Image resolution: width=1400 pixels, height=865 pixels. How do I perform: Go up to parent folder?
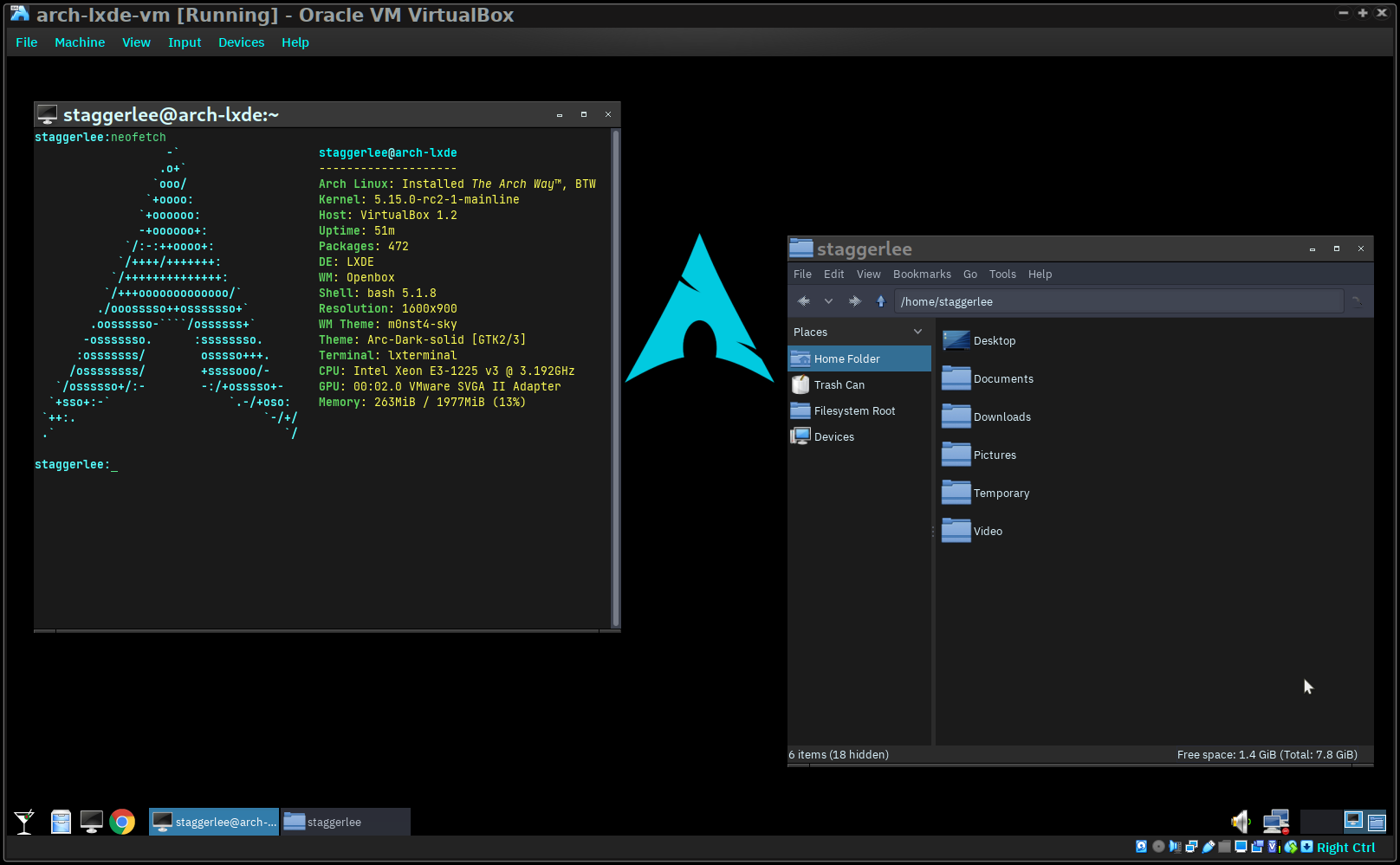tap(881, 301)
